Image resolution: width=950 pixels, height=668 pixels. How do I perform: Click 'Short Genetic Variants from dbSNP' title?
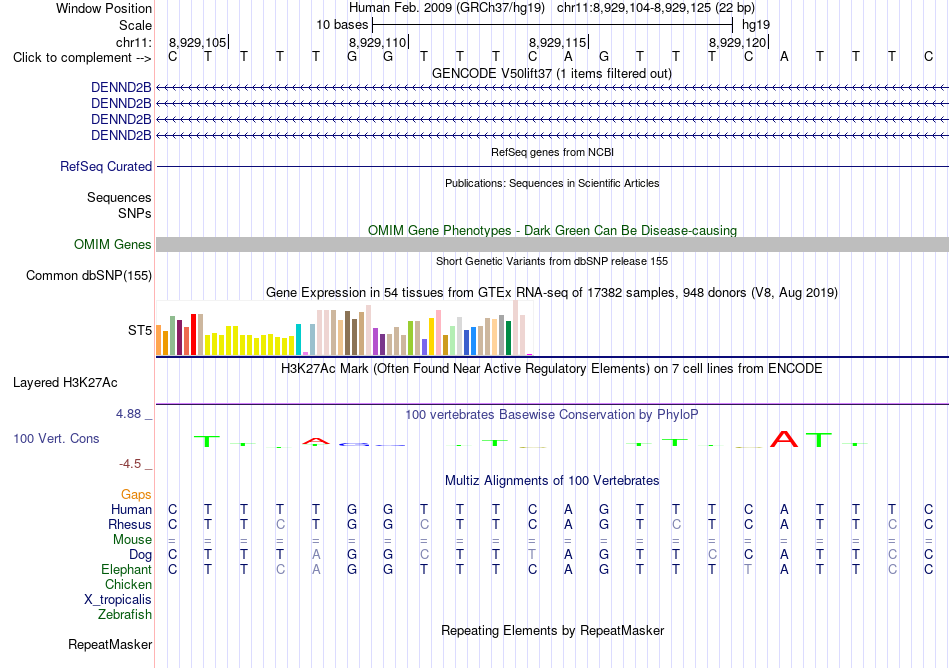552,261
